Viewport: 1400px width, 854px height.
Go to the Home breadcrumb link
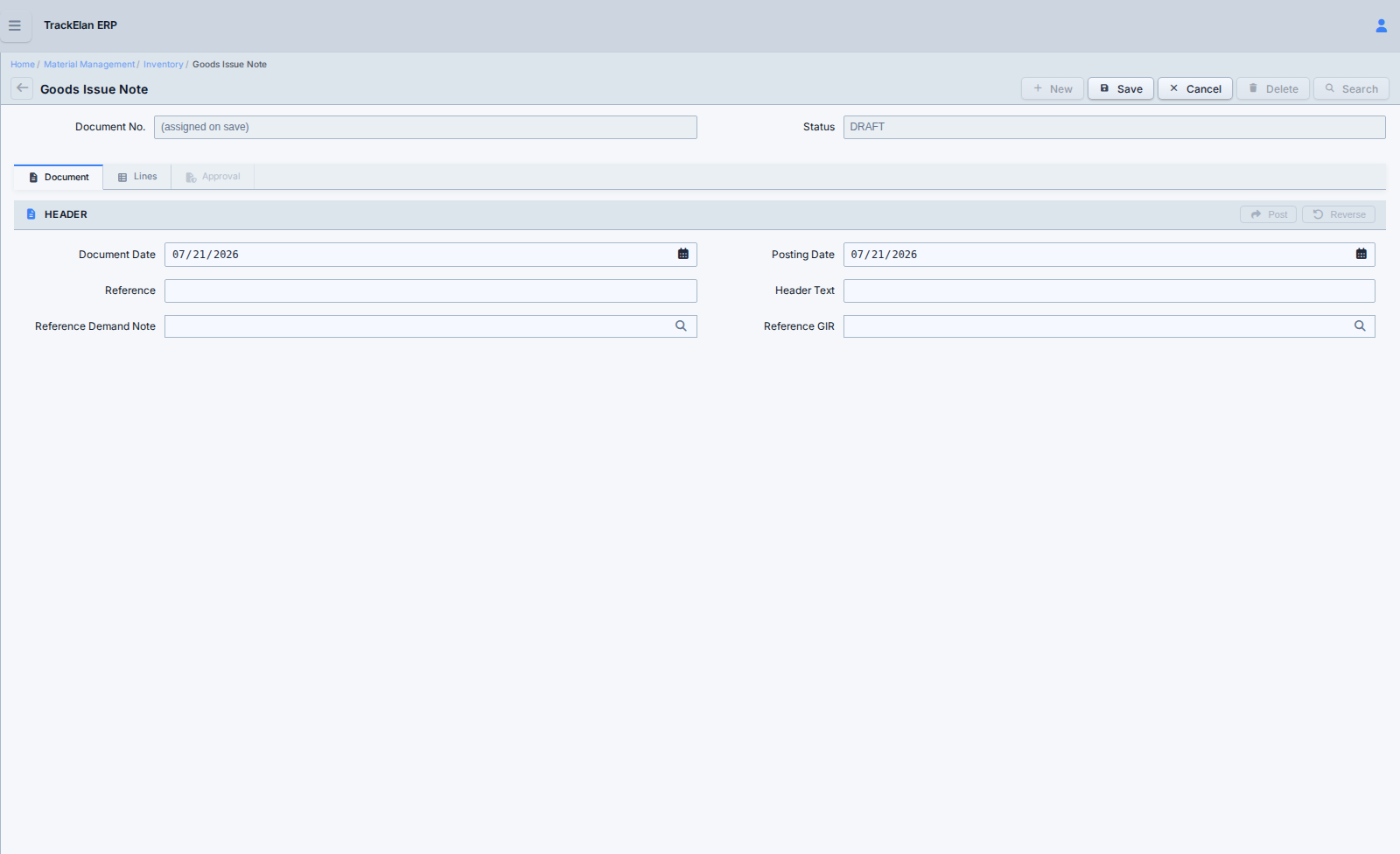point(23,64)
